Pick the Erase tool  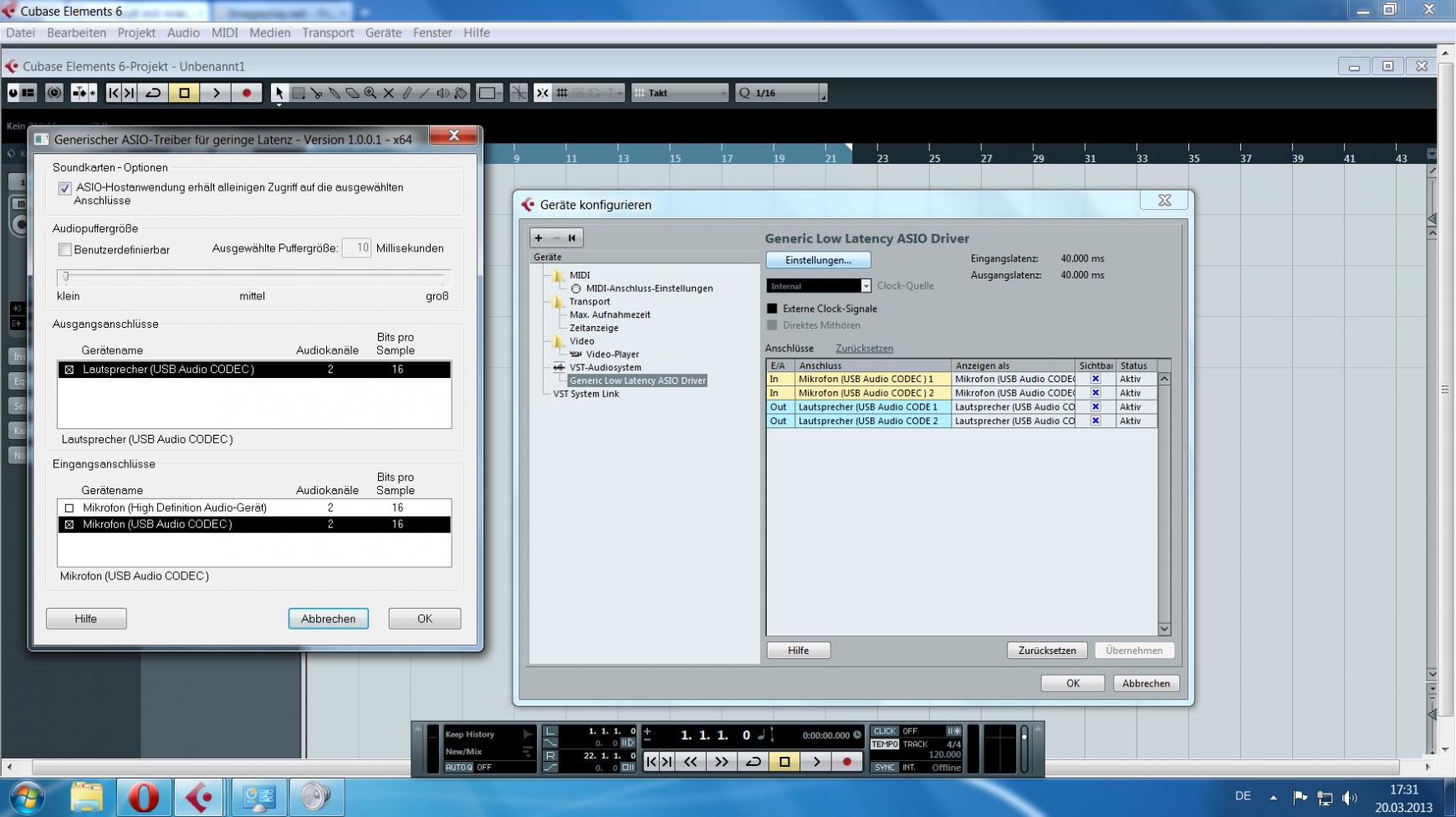352,93
